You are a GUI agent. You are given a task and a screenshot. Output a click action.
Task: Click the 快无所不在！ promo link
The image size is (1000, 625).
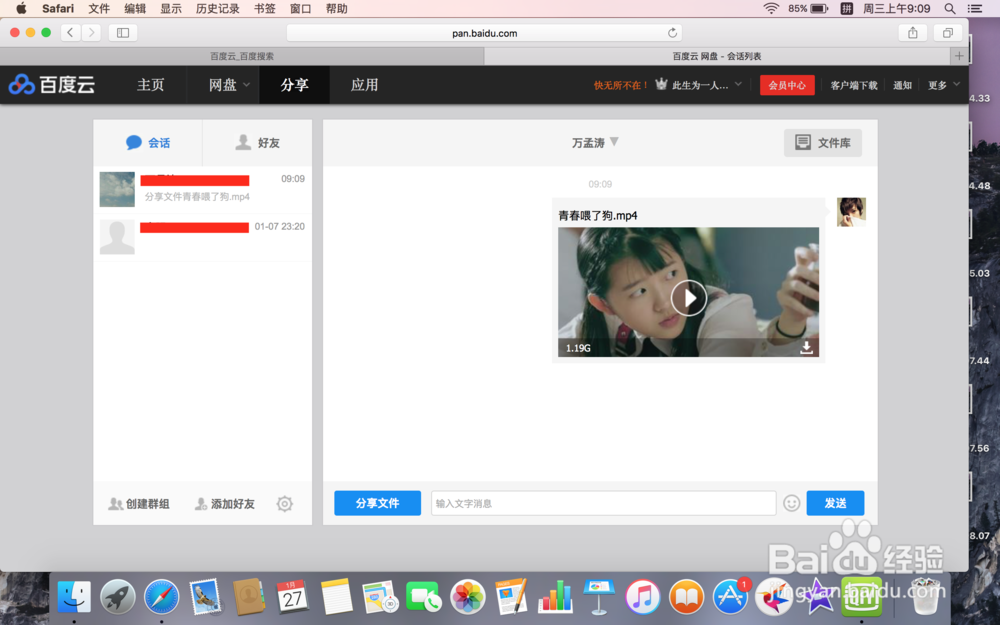pyautogui.click(x=621, y=85)
